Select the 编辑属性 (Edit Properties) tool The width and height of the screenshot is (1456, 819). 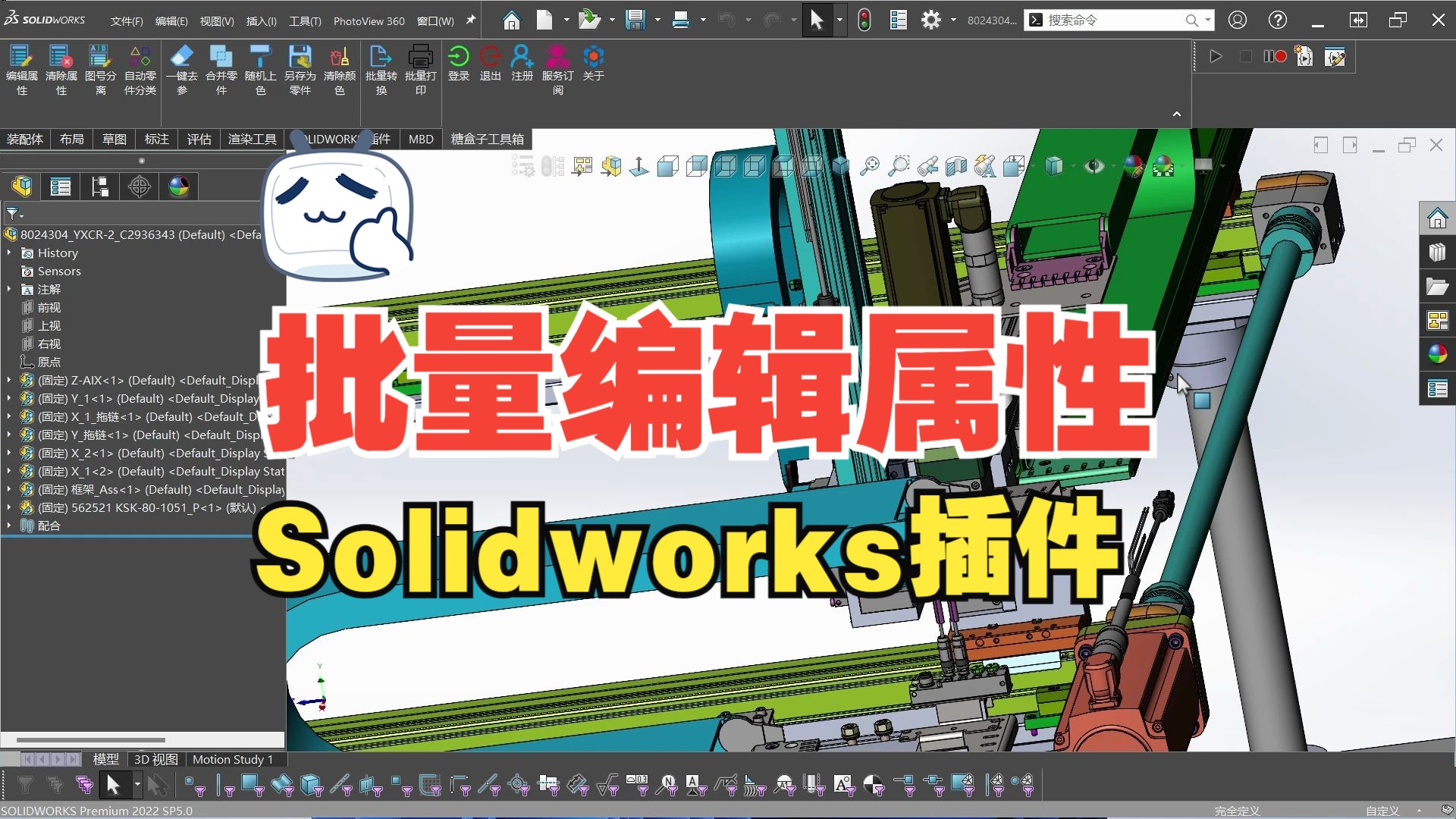tap(21, 68)
